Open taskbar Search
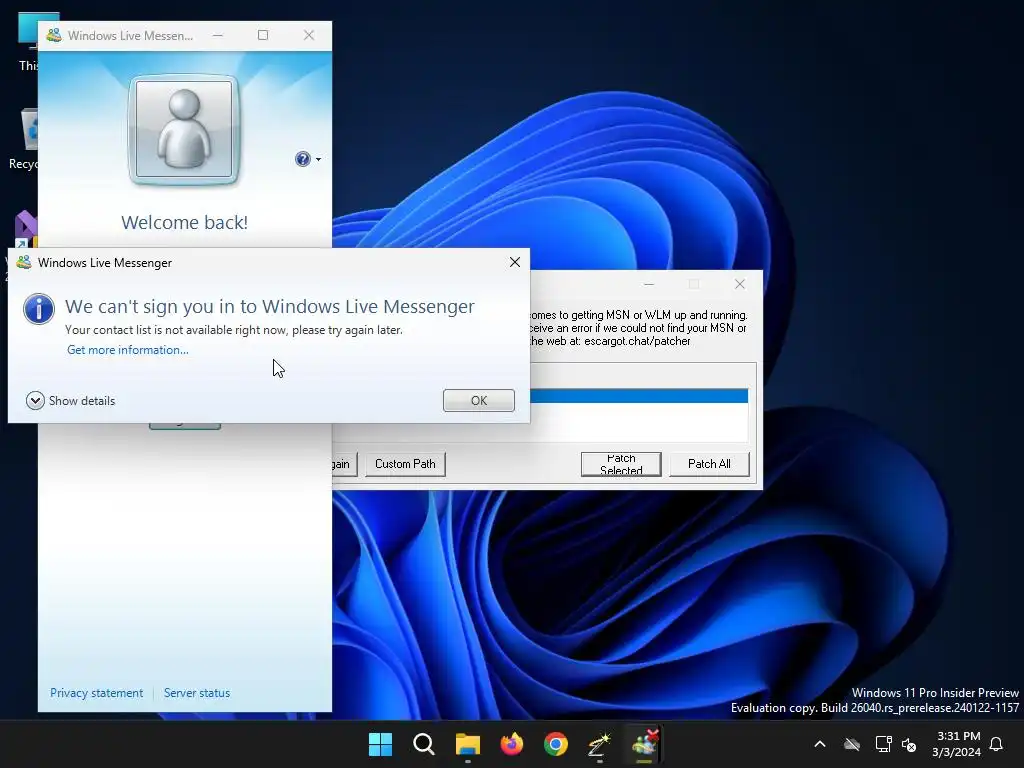1024x768 pixels. pyautogui.click(x=424, y=744)
